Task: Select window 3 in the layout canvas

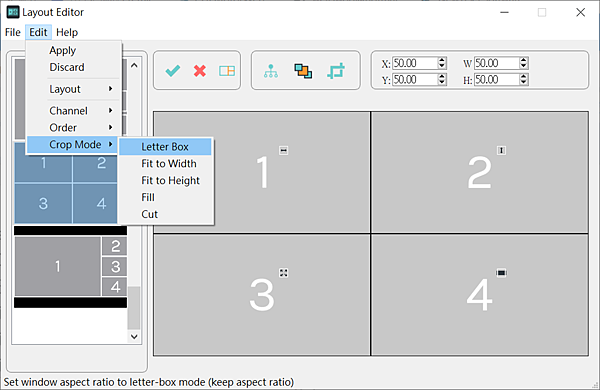Action: click(x=262, y=295)
